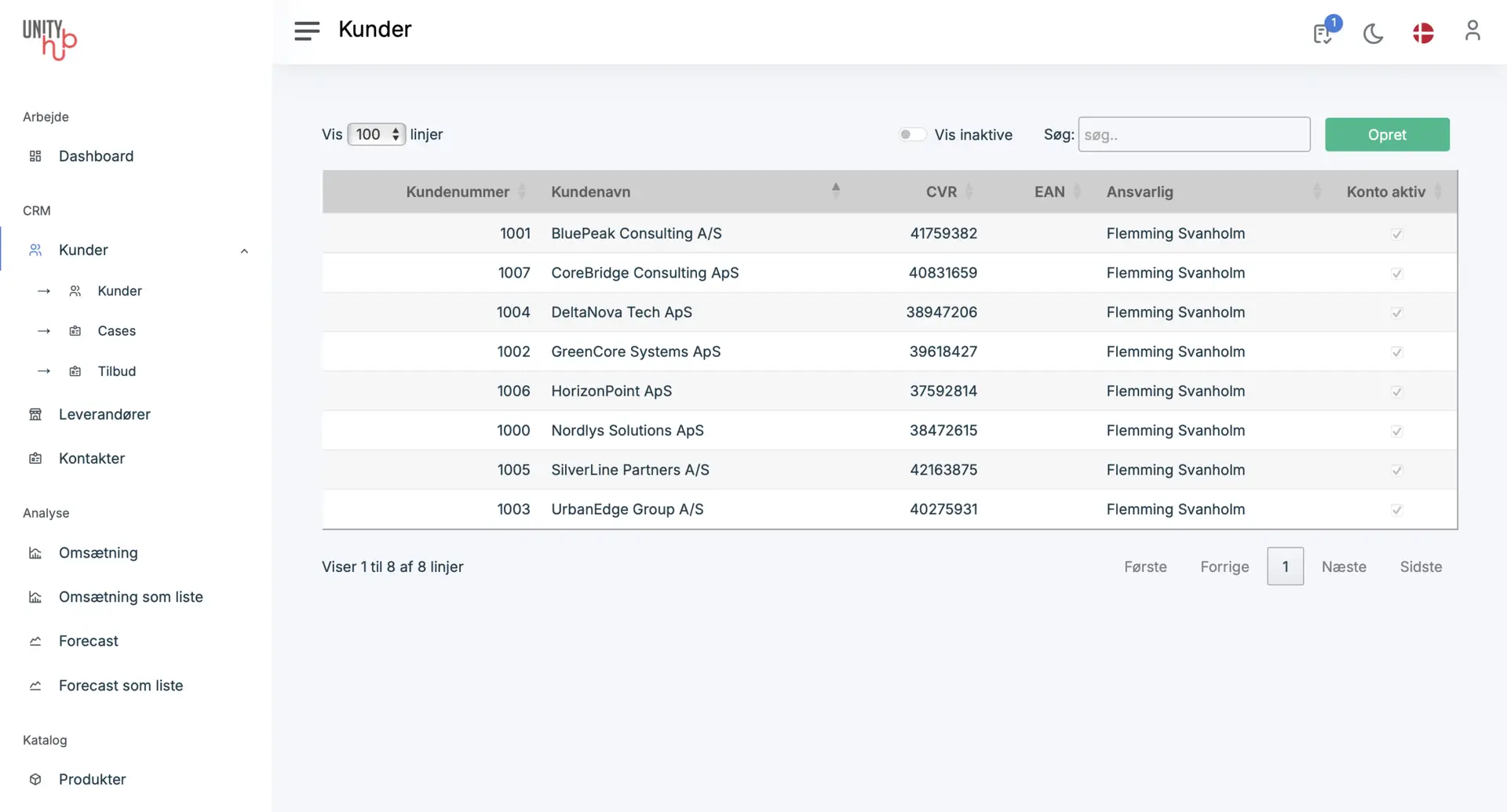Toggle Konto aktiv checkbox for UrbanEdge Group

coord(1396,510)
